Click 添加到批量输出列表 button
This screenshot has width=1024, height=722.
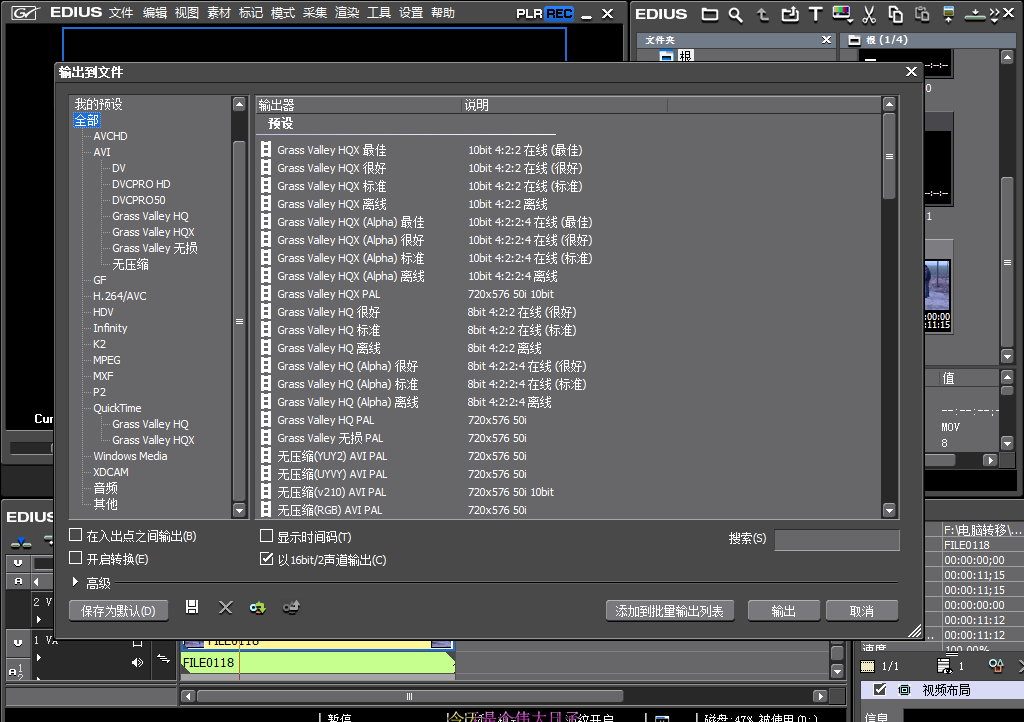coord(670,611)
